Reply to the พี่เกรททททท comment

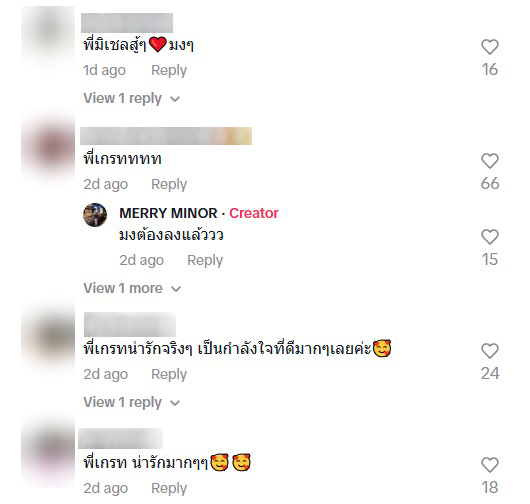(x=169, y=184)
